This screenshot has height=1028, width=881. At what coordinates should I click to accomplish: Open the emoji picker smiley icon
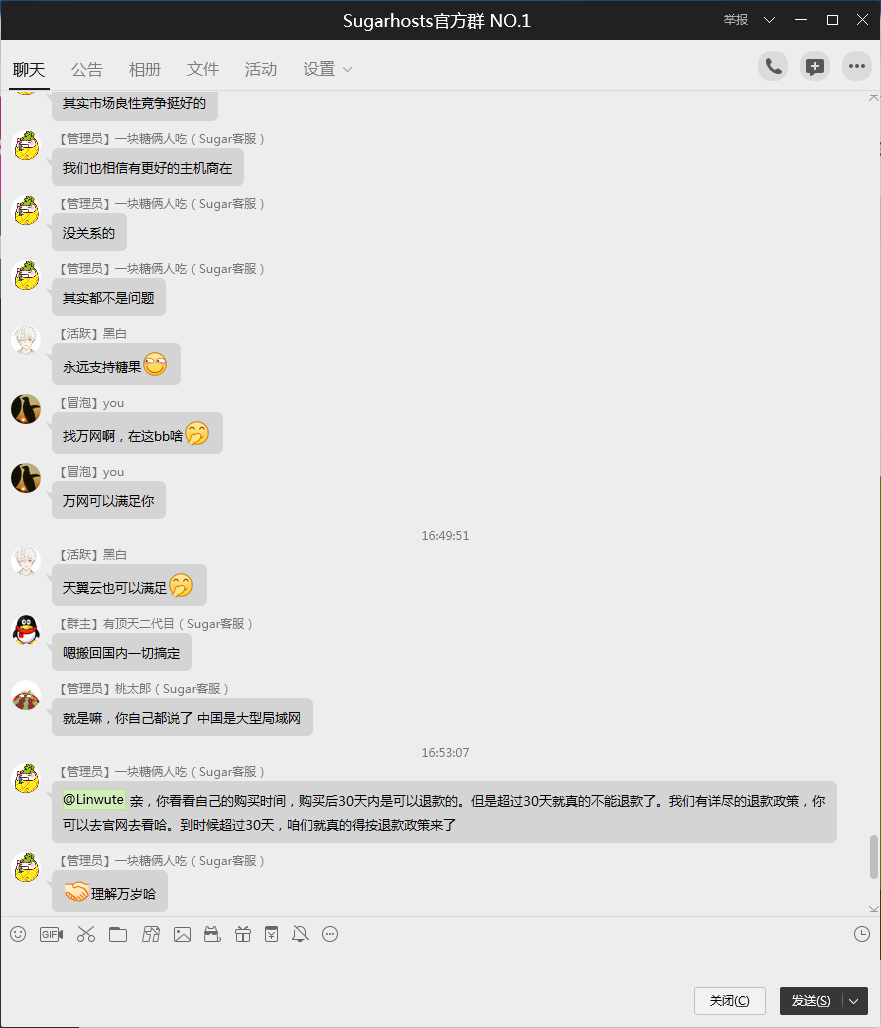coord(18,934)
